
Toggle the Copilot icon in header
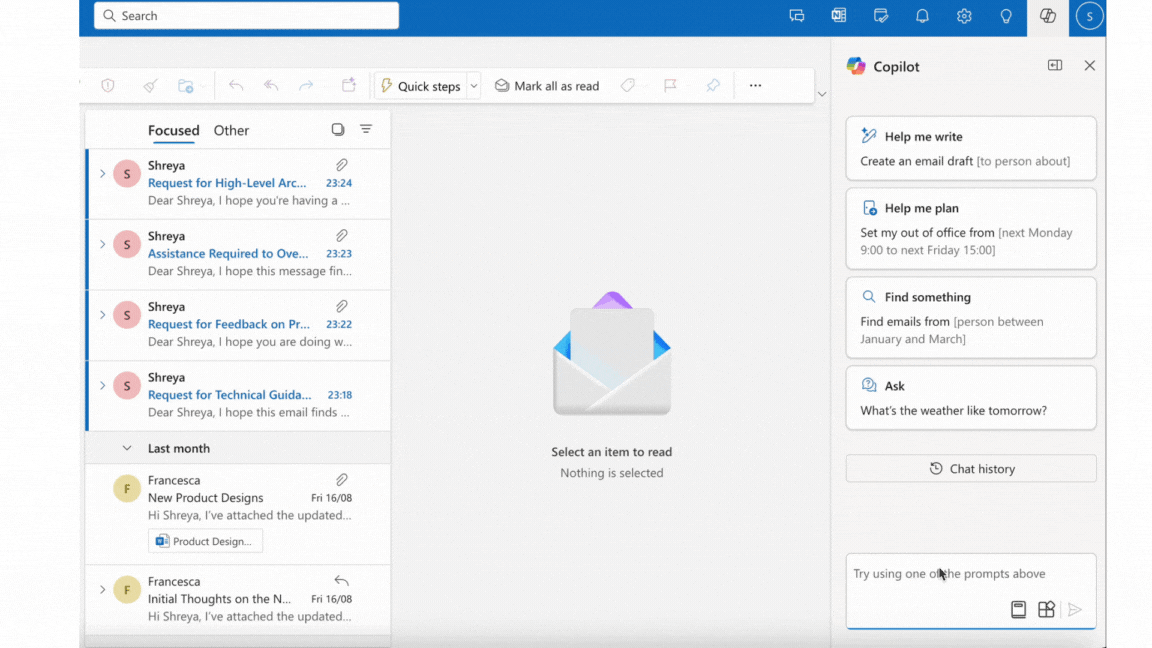[x=1048, y=15]
